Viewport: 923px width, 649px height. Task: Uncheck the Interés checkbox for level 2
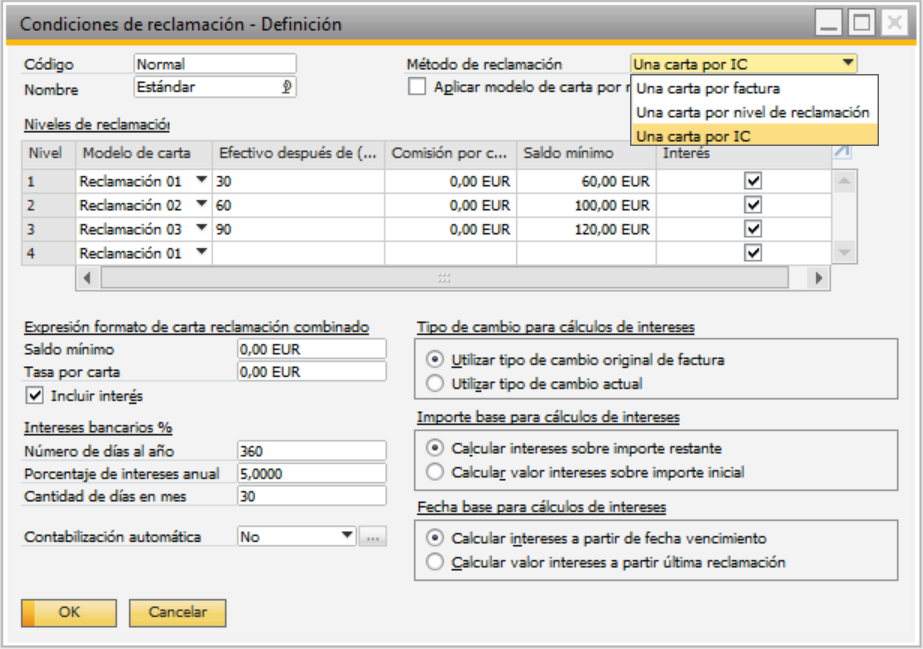coord(753,205)
